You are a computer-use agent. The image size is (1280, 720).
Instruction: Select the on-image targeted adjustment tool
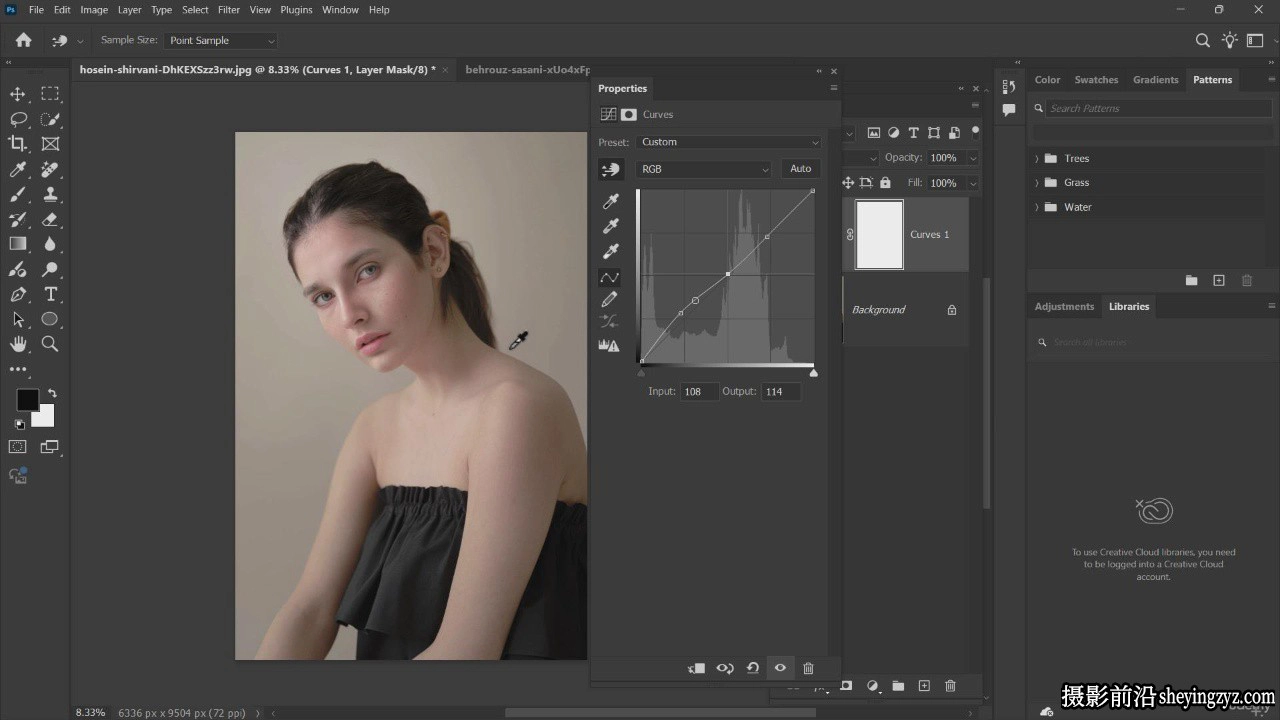coord(611,169)
